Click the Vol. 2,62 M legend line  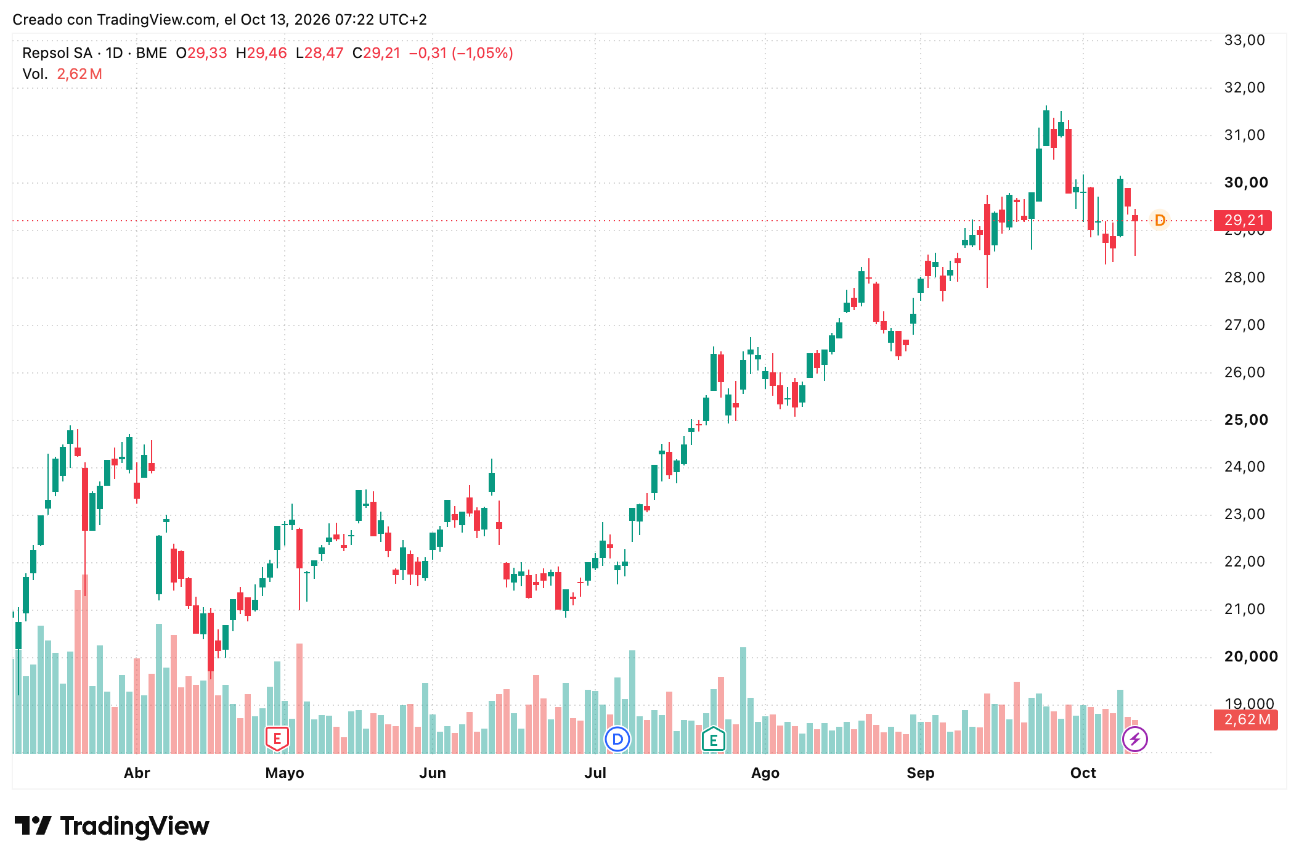click(x=62, y=74)
